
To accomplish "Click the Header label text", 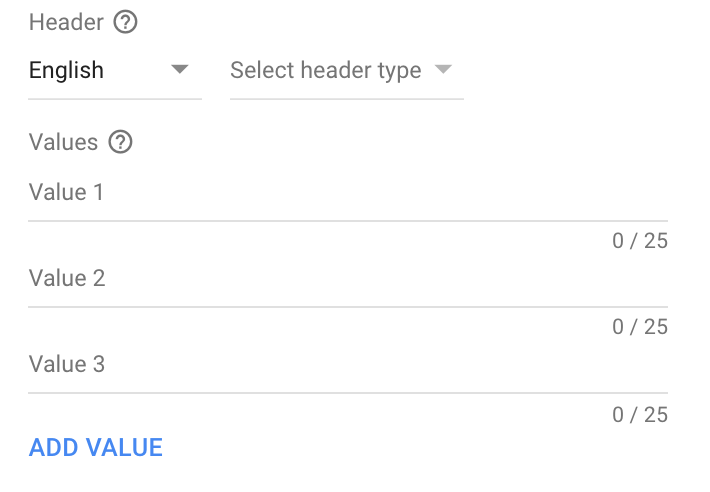I will [x=66, y=22].
